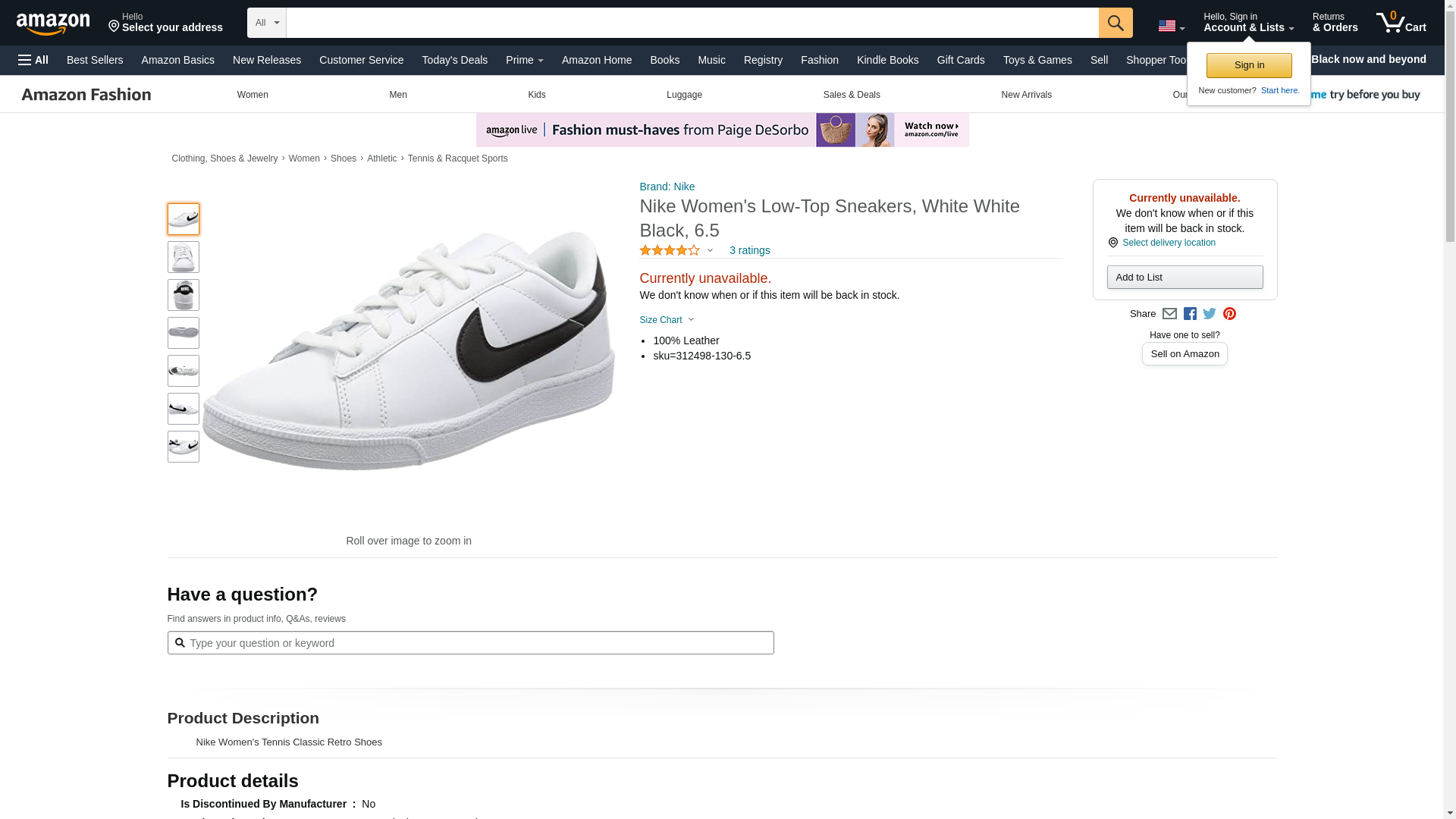Expand the search category All dropdown

coord(267,23)
